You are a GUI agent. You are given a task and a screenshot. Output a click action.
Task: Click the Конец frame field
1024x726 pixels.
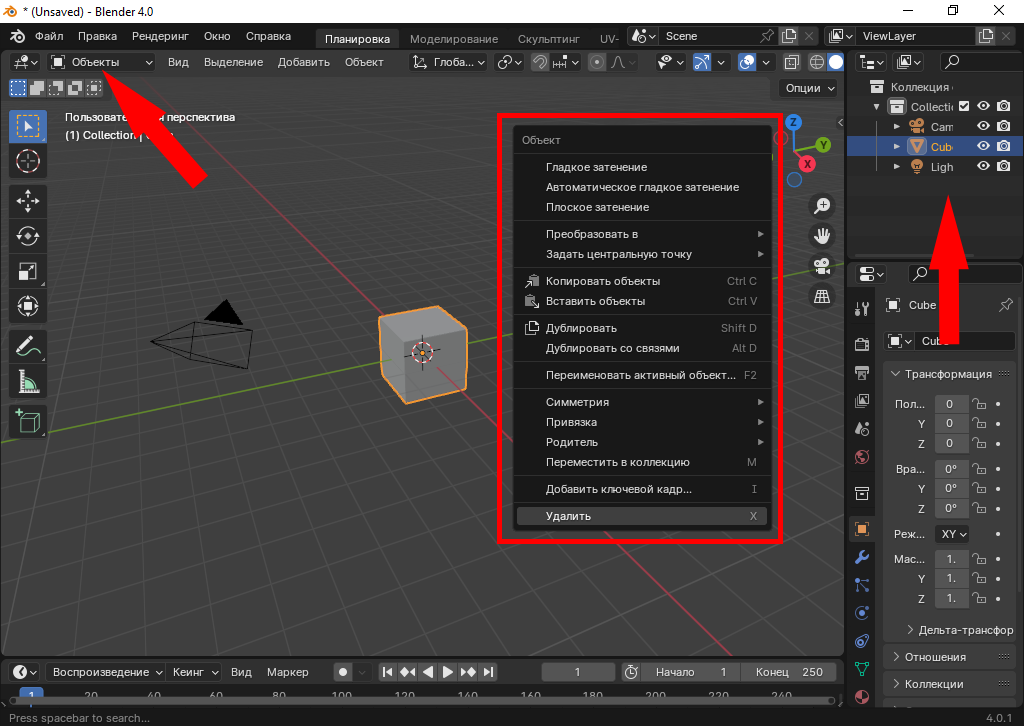[x=790, y=672]
